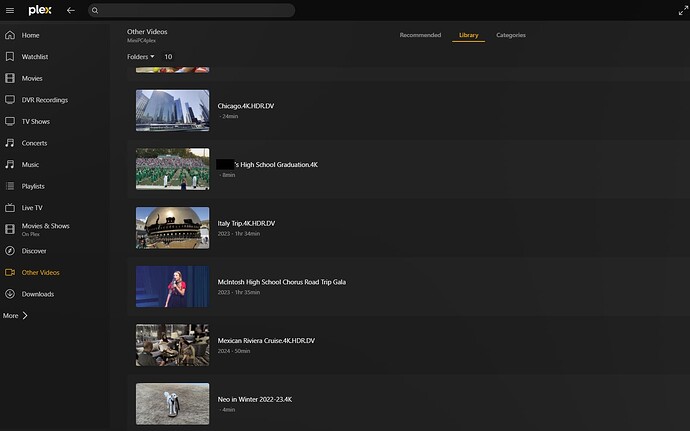
Task: Click the Home house icon
Action: [x=10, y=35]
